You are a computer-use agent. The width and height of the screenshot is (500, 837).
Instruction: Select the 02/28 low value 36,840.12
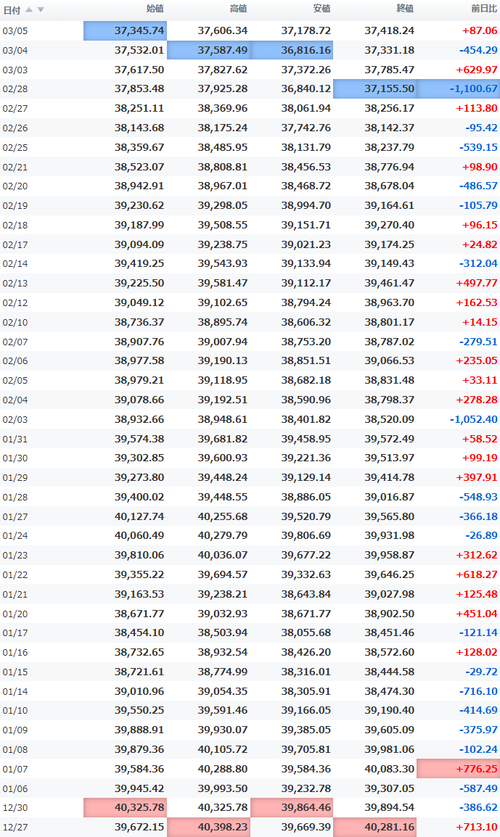tap(306, 89)
